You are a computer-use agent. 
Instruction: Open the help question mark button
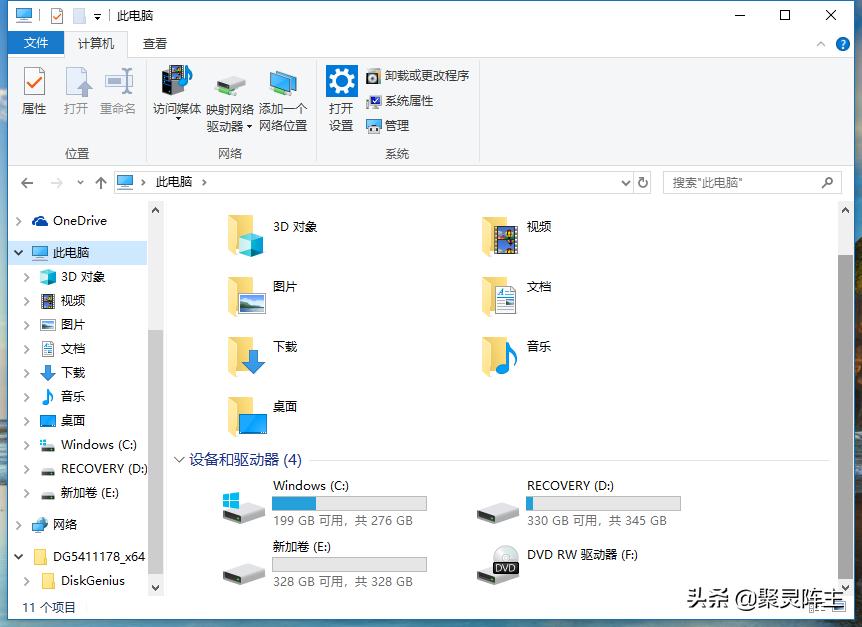tap(845, 43)
